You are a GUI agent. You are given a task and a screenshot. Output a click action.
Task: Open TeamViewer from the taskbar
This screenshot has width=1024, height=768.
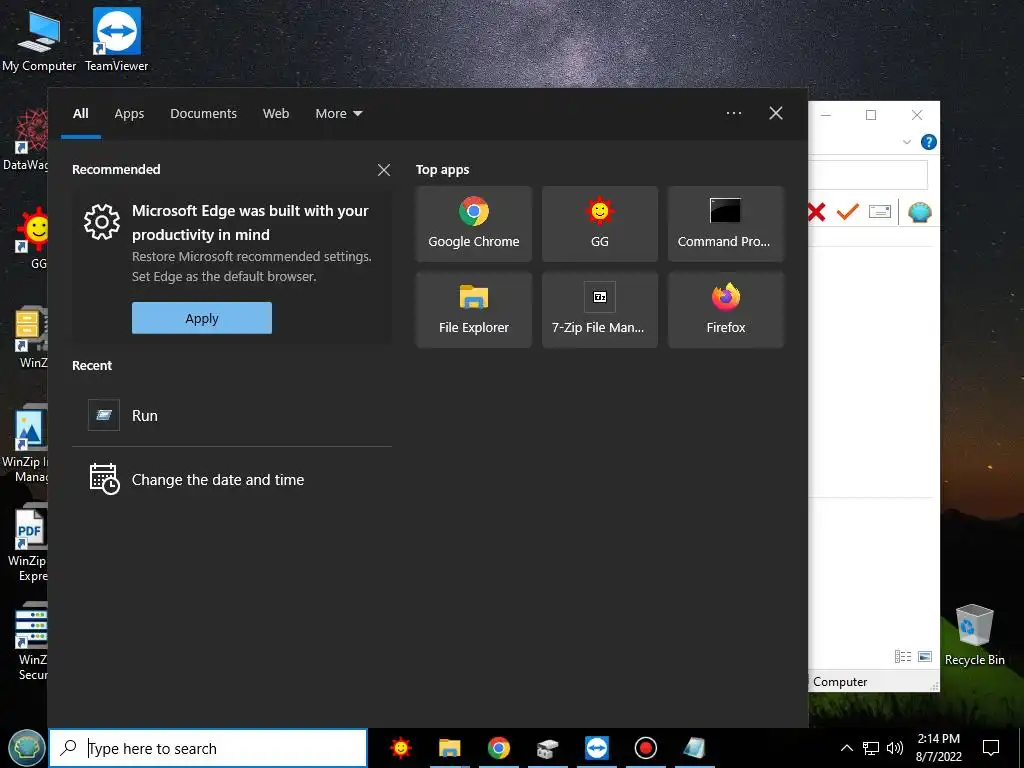596,748
